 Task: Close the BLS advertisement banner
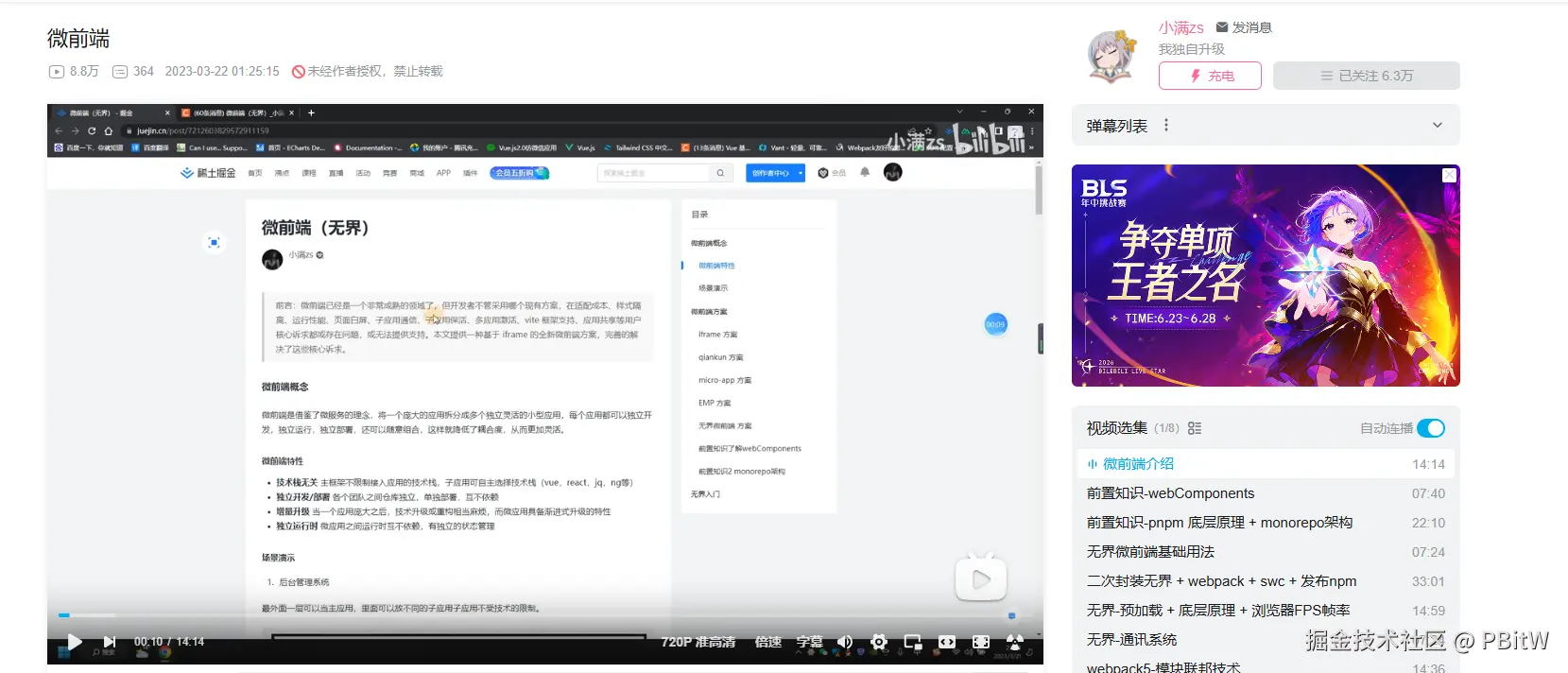[x=1449, y=176]
